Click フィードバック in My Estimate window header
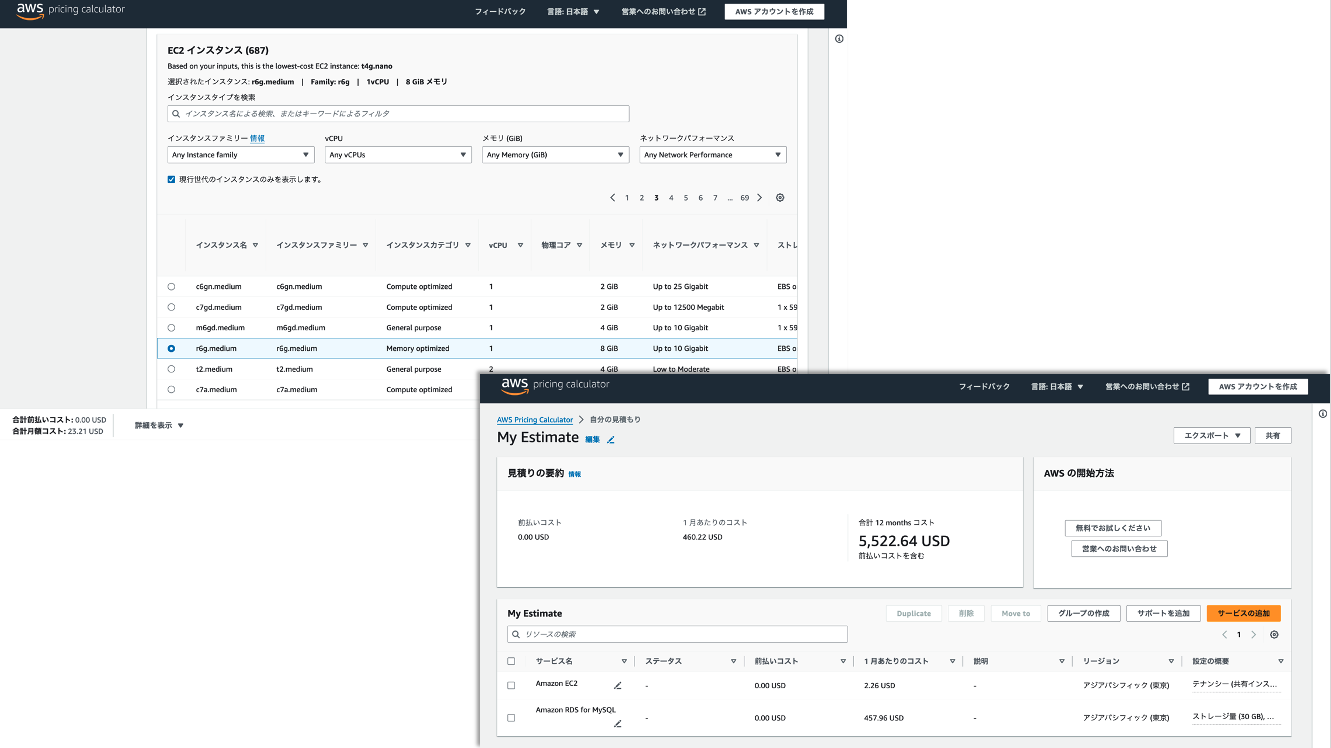Screen dimensions: 1331x748 coord(984,386)
